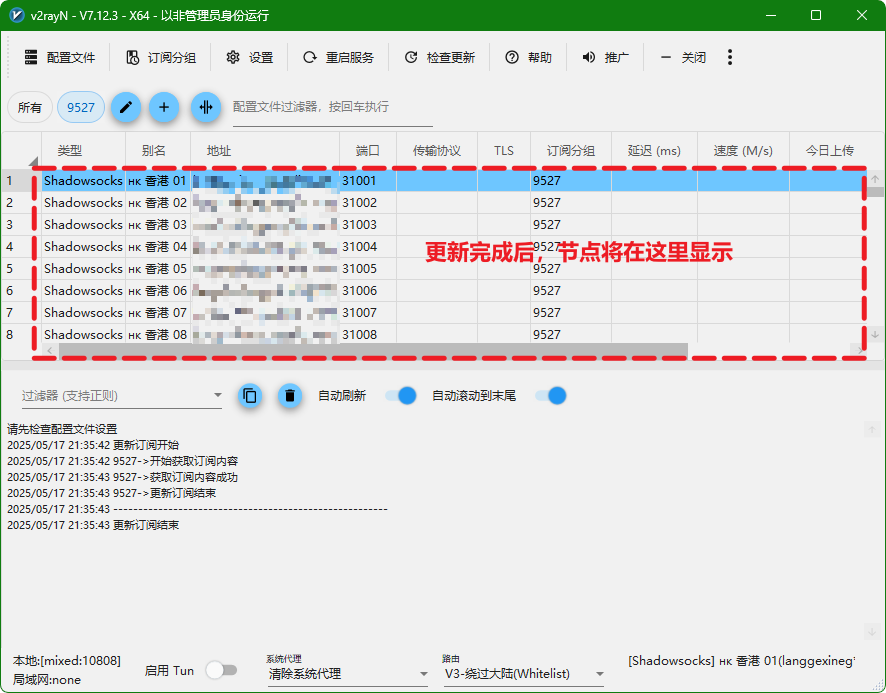Click the clear log trash icon
This screenshot has height=693, width=886.
(x=290, y=396)
